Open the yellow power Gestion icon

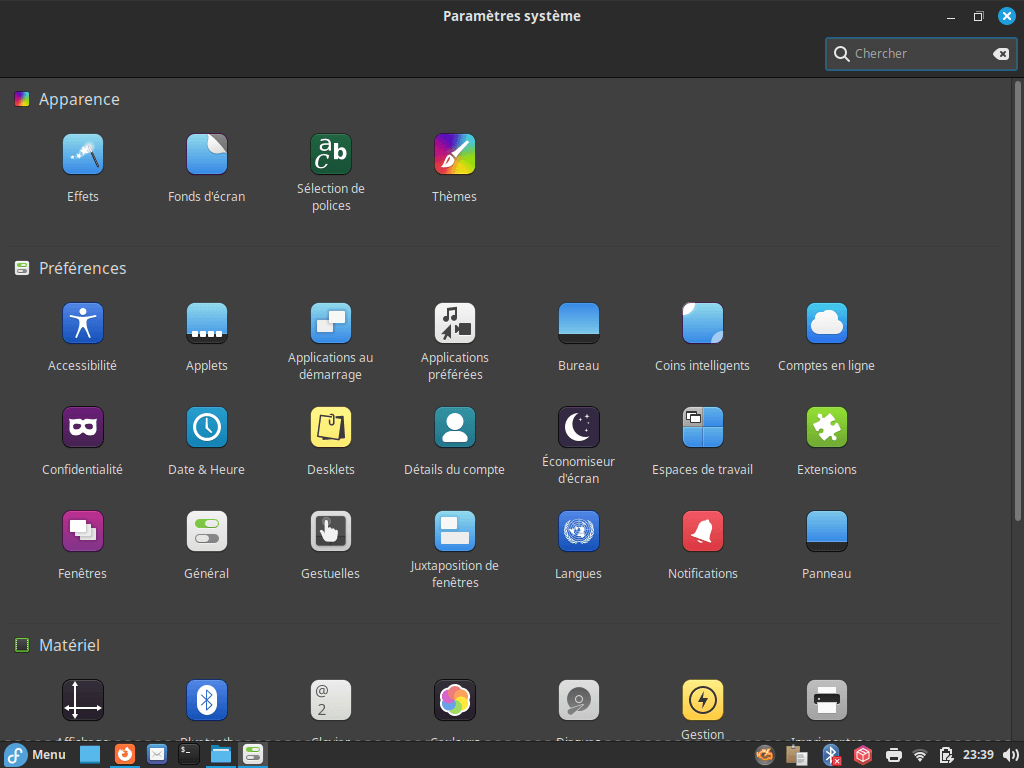point(703,700)
